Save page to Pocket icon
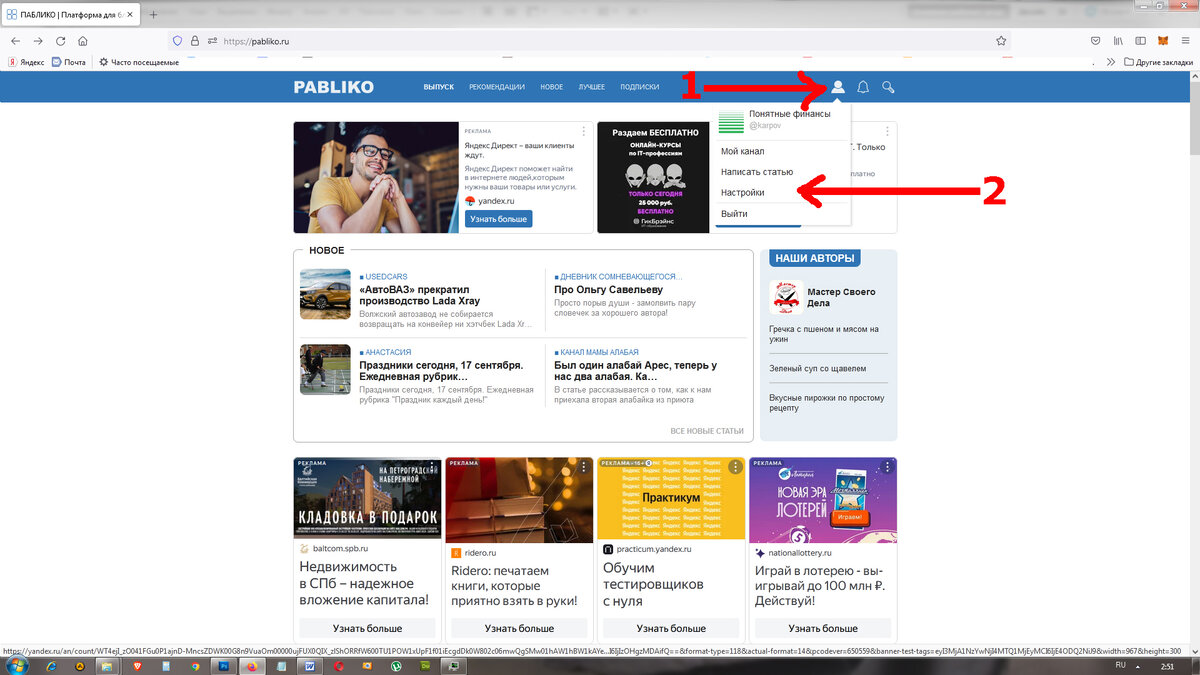Image resolution: width=1200 pixels, height=675 pixels. (1096, 41)
